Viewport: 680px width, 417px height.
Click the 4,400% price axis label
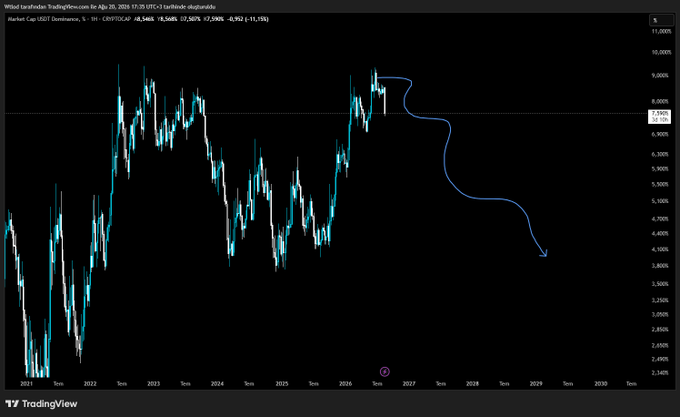[660, 234]
